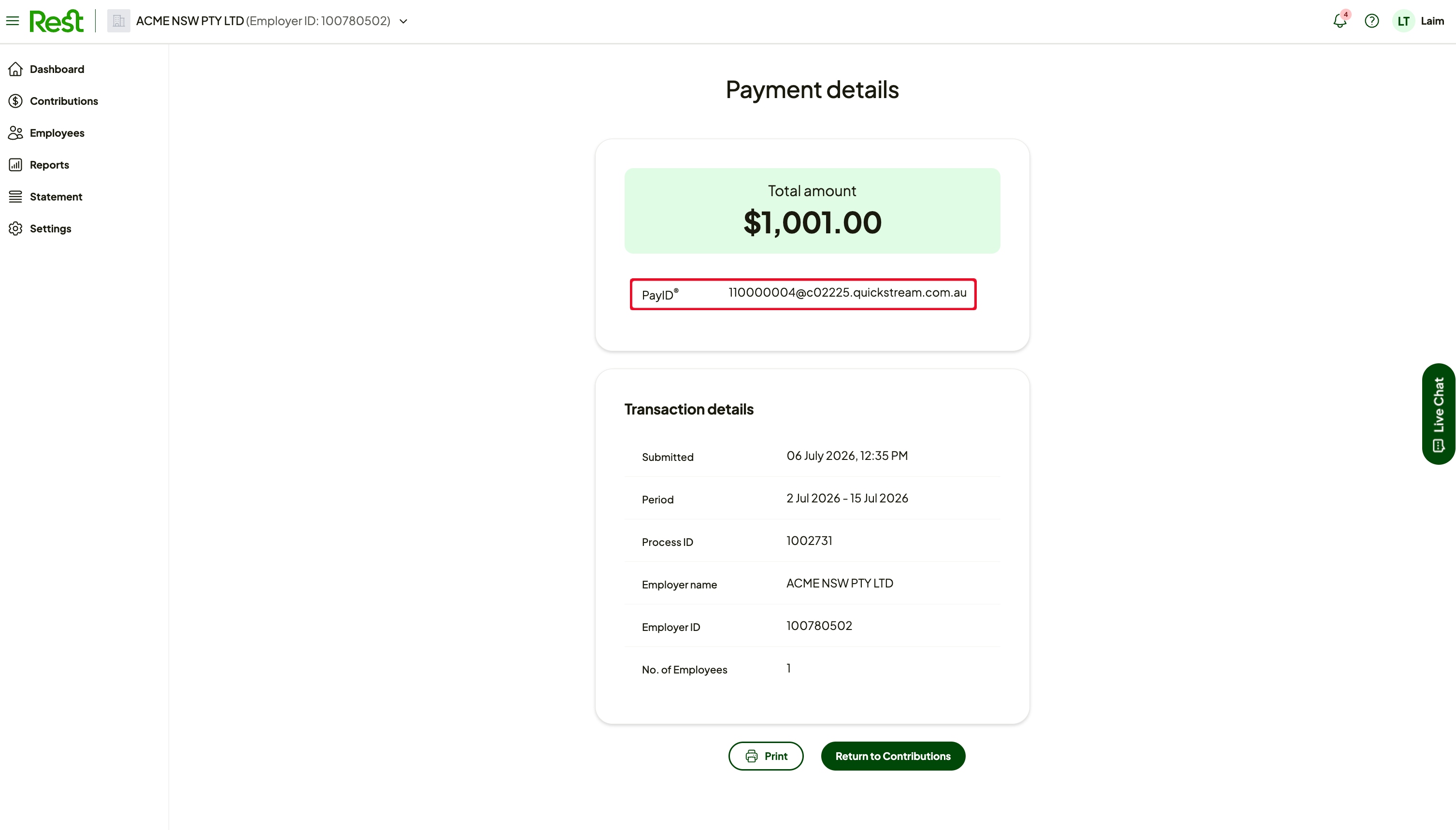Go to Employees in the sidebar
Image resolution: width=1456 pixels, height=830 pixels.
(57, 133)
